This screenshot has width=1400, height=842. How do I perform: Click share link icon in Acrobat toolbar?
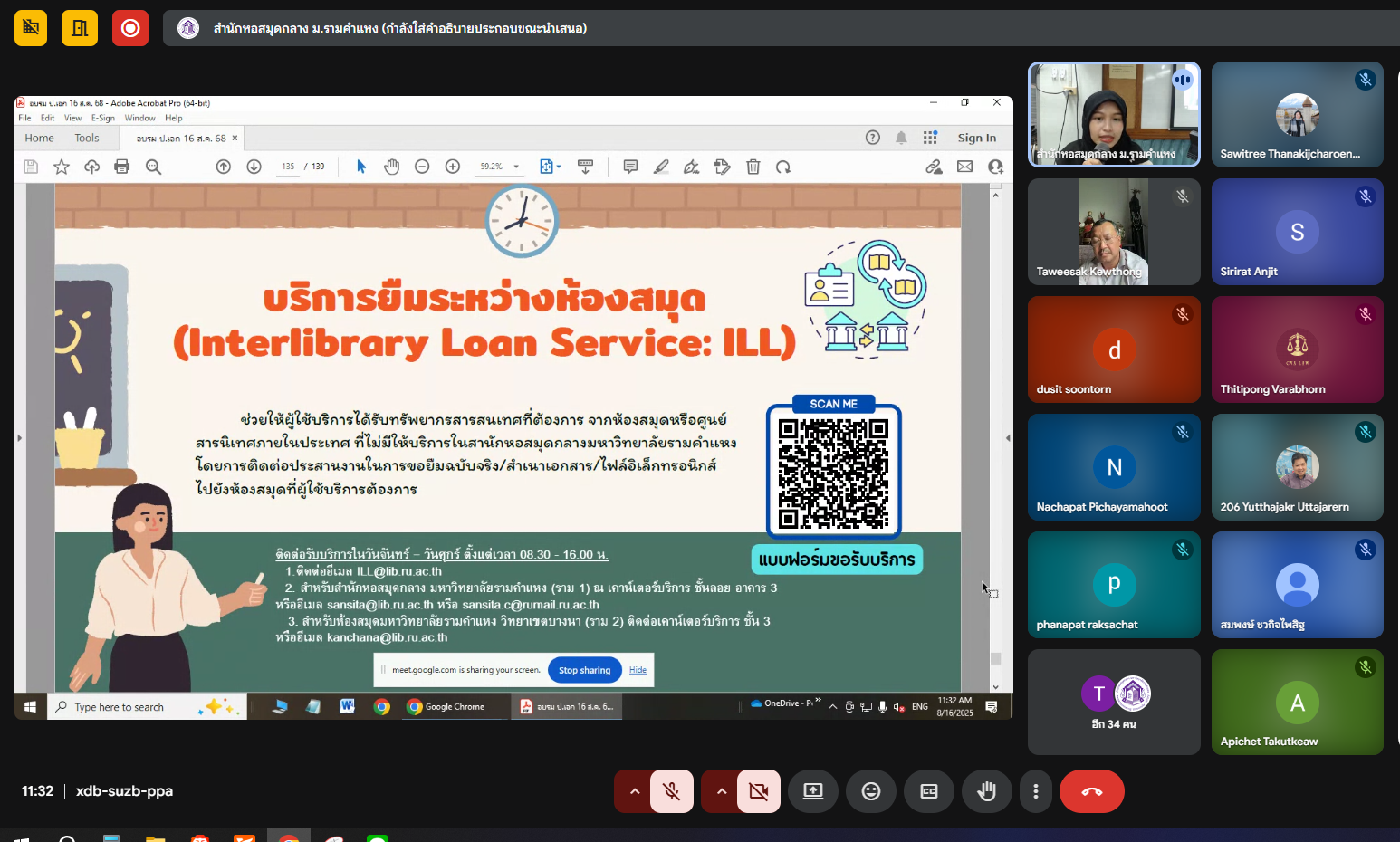934,167
